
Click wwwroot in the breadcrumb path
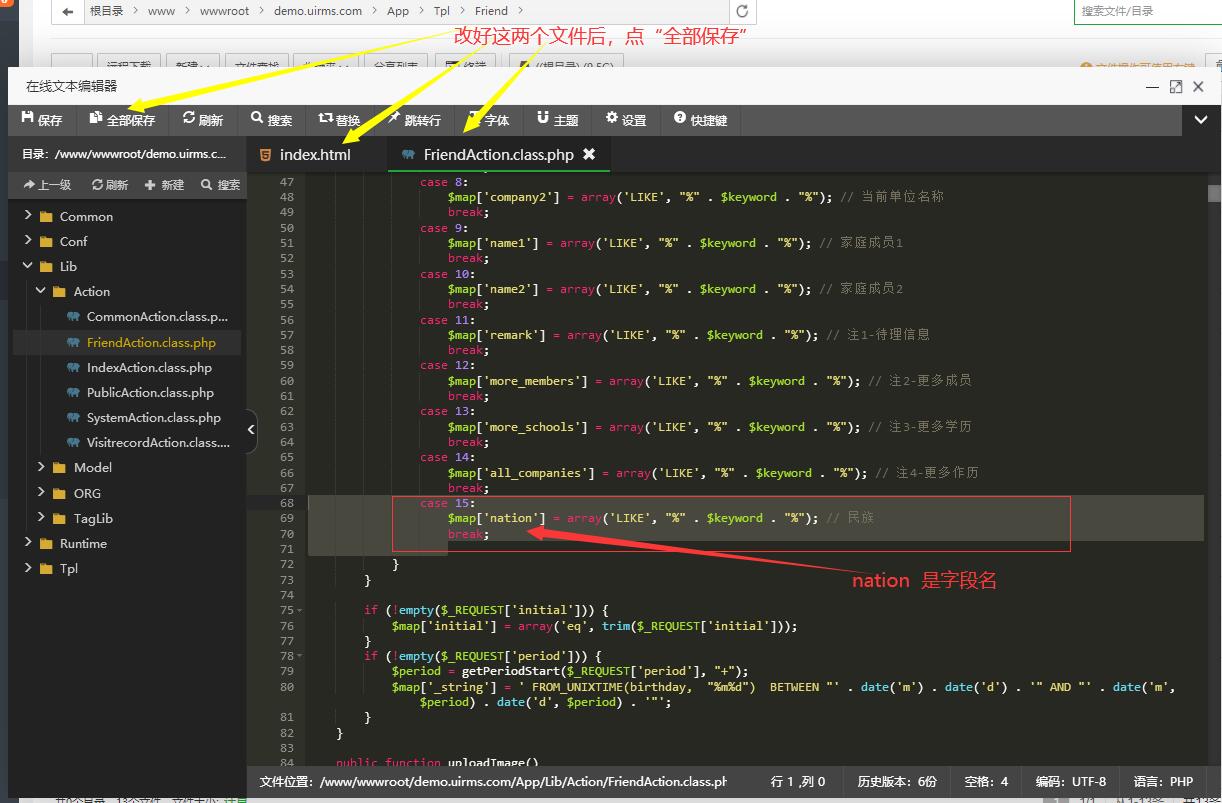click(225, 11)
